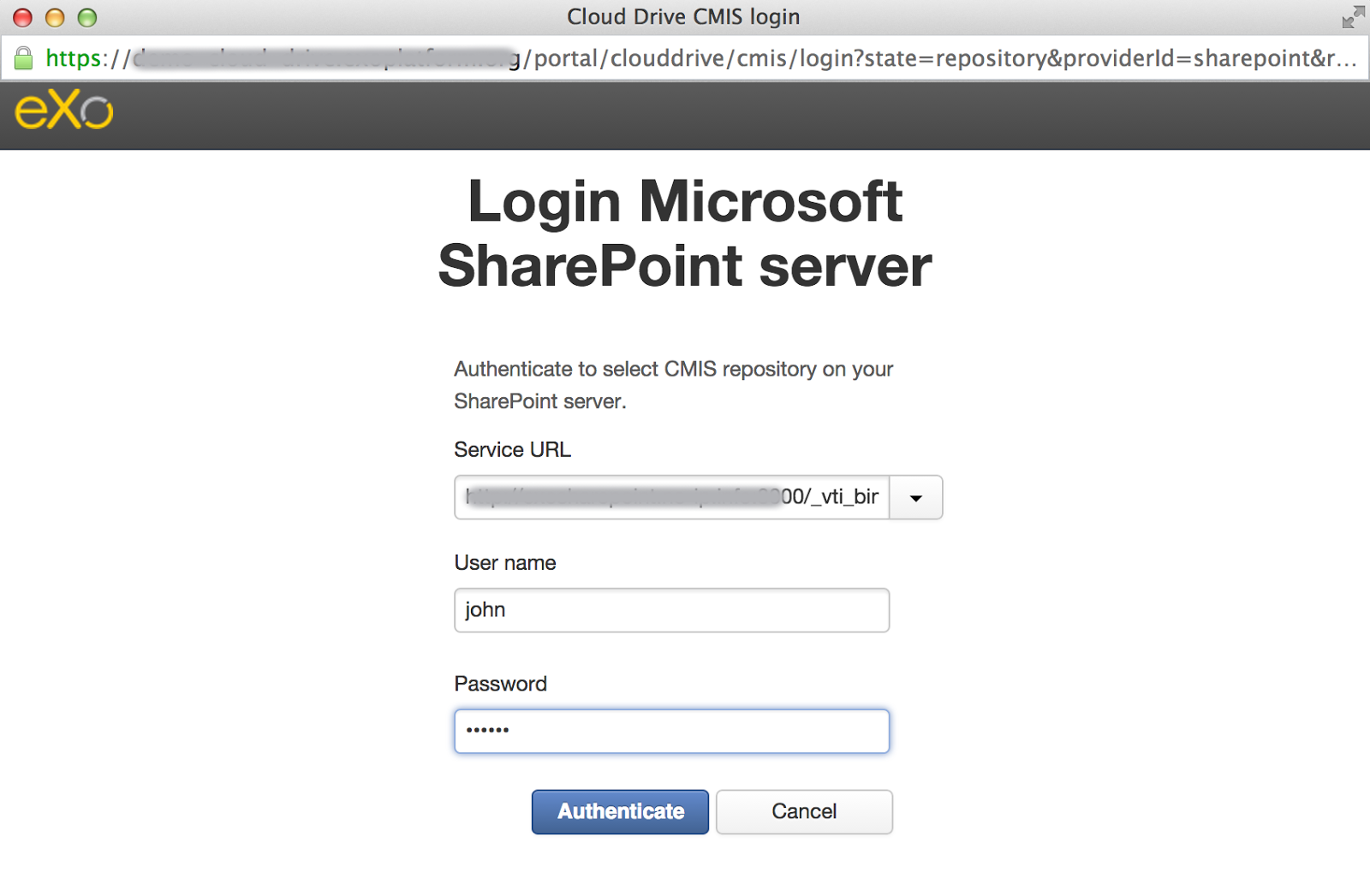Screen dimensions: 1370x896
Task: Click the Password label
Action: point(500,684)
